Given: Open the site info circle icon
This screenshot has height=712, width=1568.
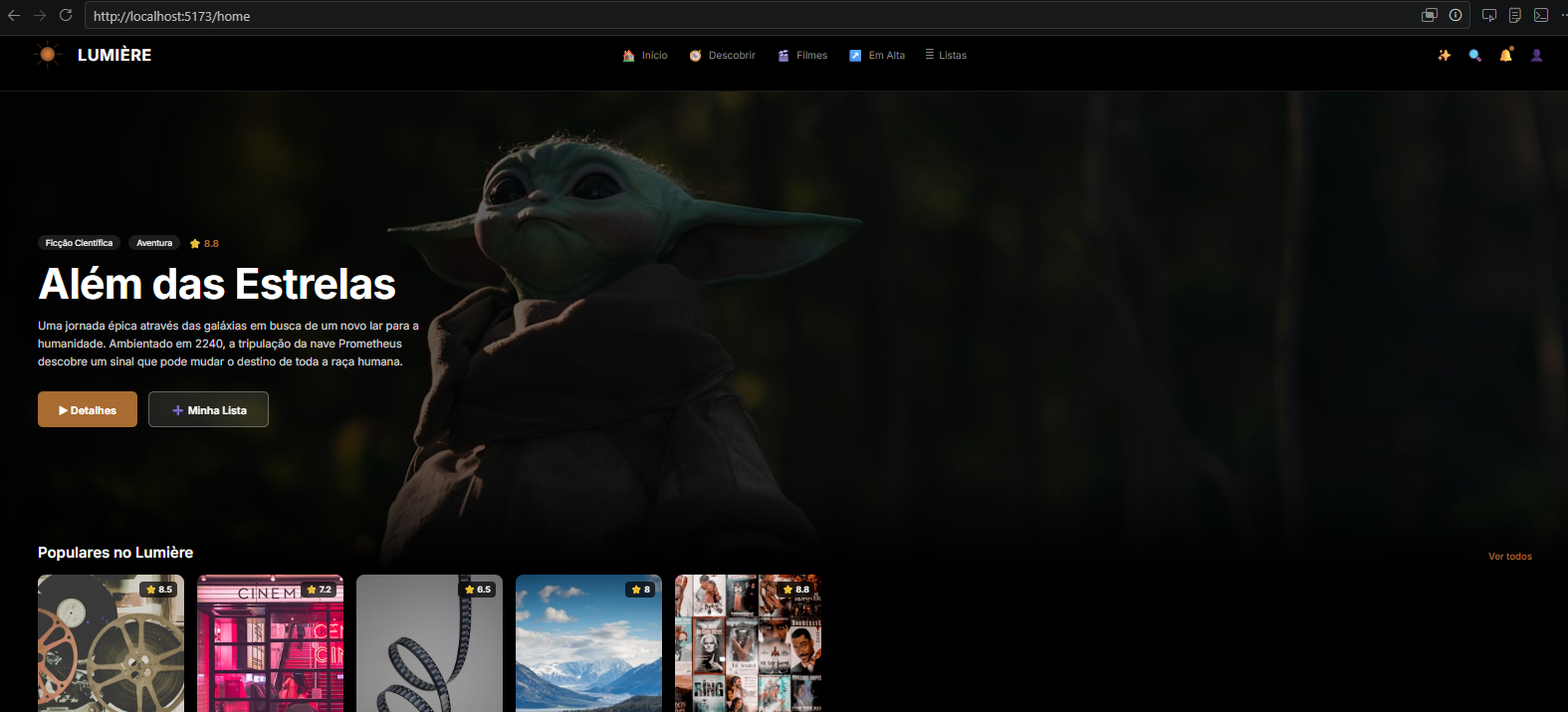Looking at the screenshot, I should point(1456,15).
